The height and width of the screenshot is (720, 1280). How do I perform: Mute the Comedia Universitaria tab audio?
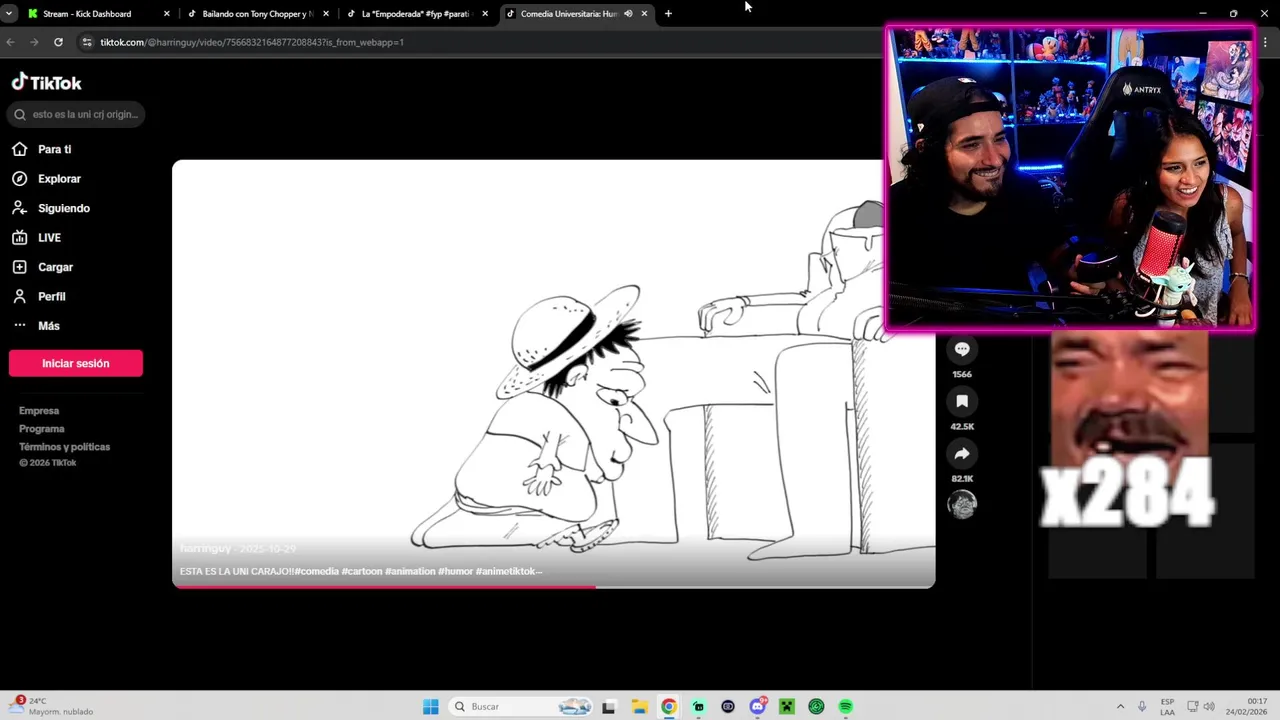point(628,14)
